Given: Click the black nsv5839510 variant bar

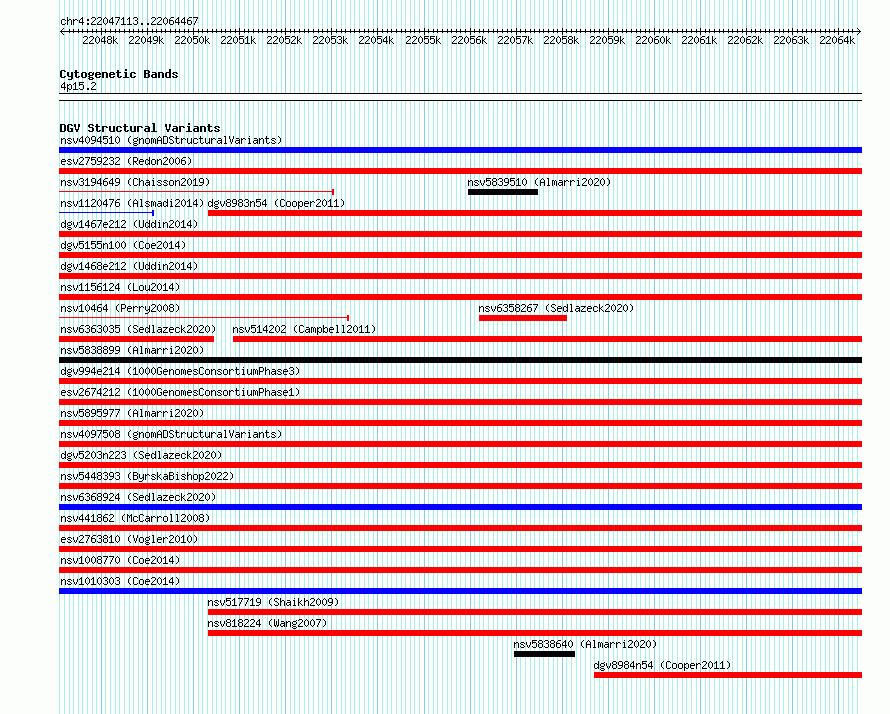Looking at the screenshot, I should 503,192.
